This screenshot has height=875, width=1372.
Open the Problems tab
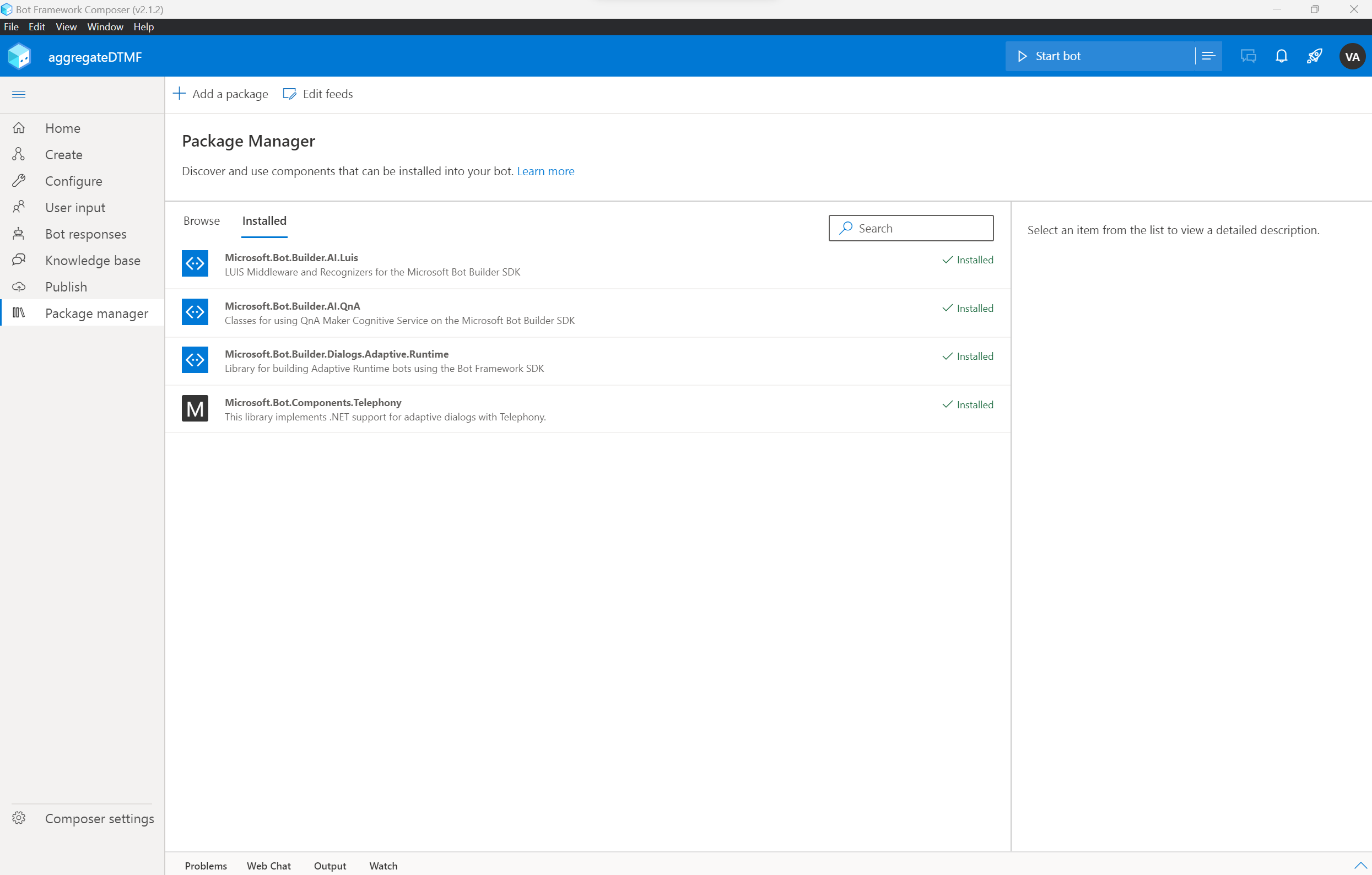tap(206, 865)
